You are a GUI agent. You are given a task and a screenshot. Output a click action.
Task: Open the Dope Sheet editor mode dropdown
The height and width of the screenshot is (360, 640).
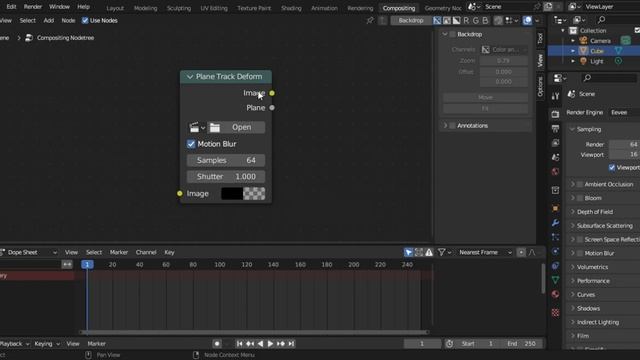click(x=28, y=253)
